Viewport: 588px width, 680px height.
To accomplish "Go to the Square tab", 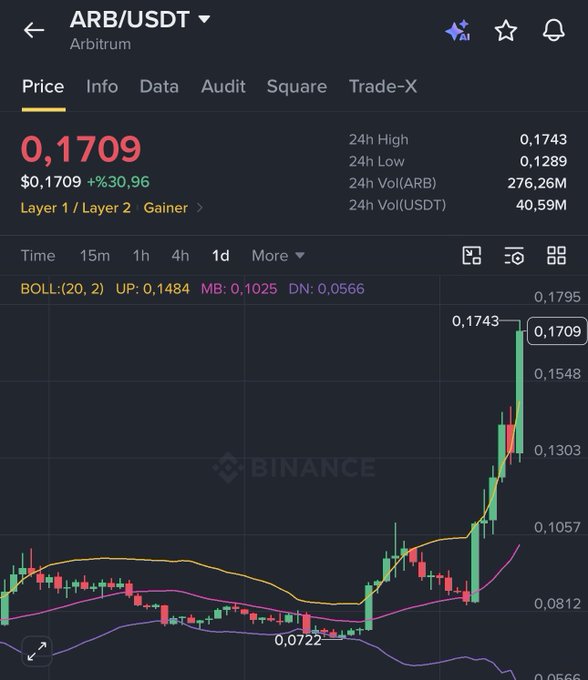I will 297,87.
